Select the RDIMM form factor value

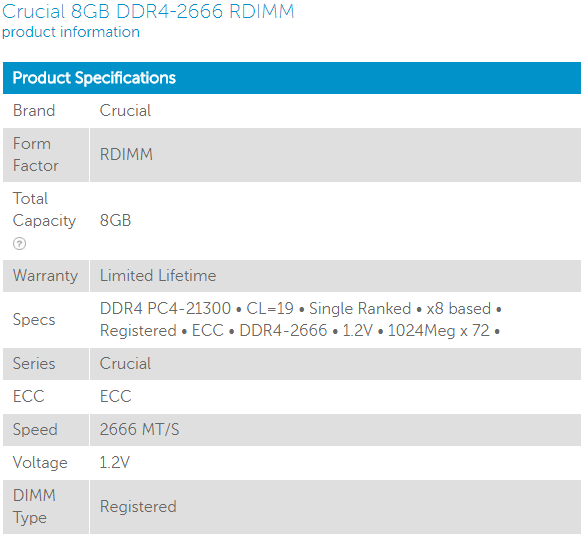pyautogui.click(x=126, y=154)
